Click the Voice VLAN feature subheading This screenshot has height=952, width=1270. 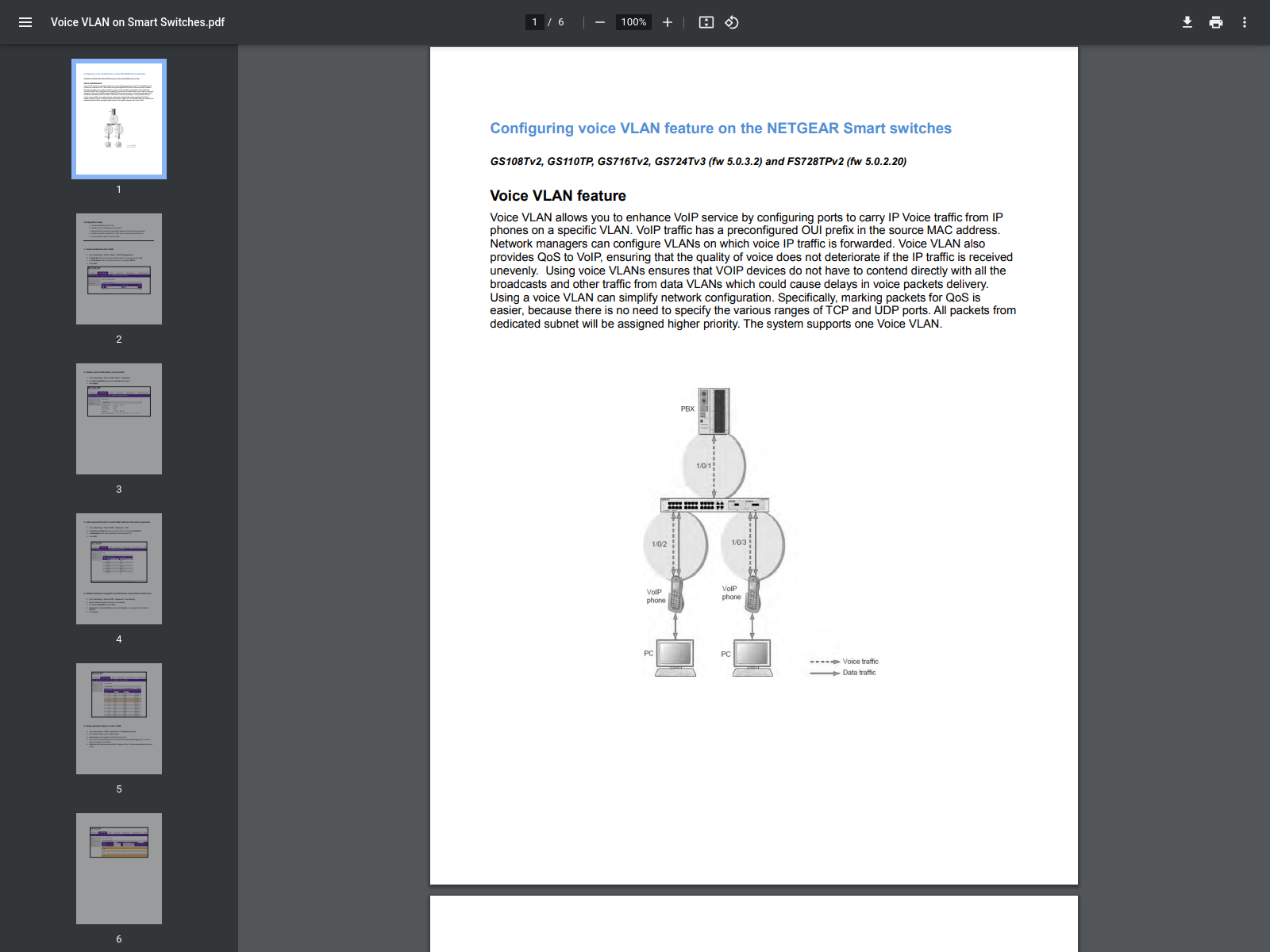tap(558, 196)
